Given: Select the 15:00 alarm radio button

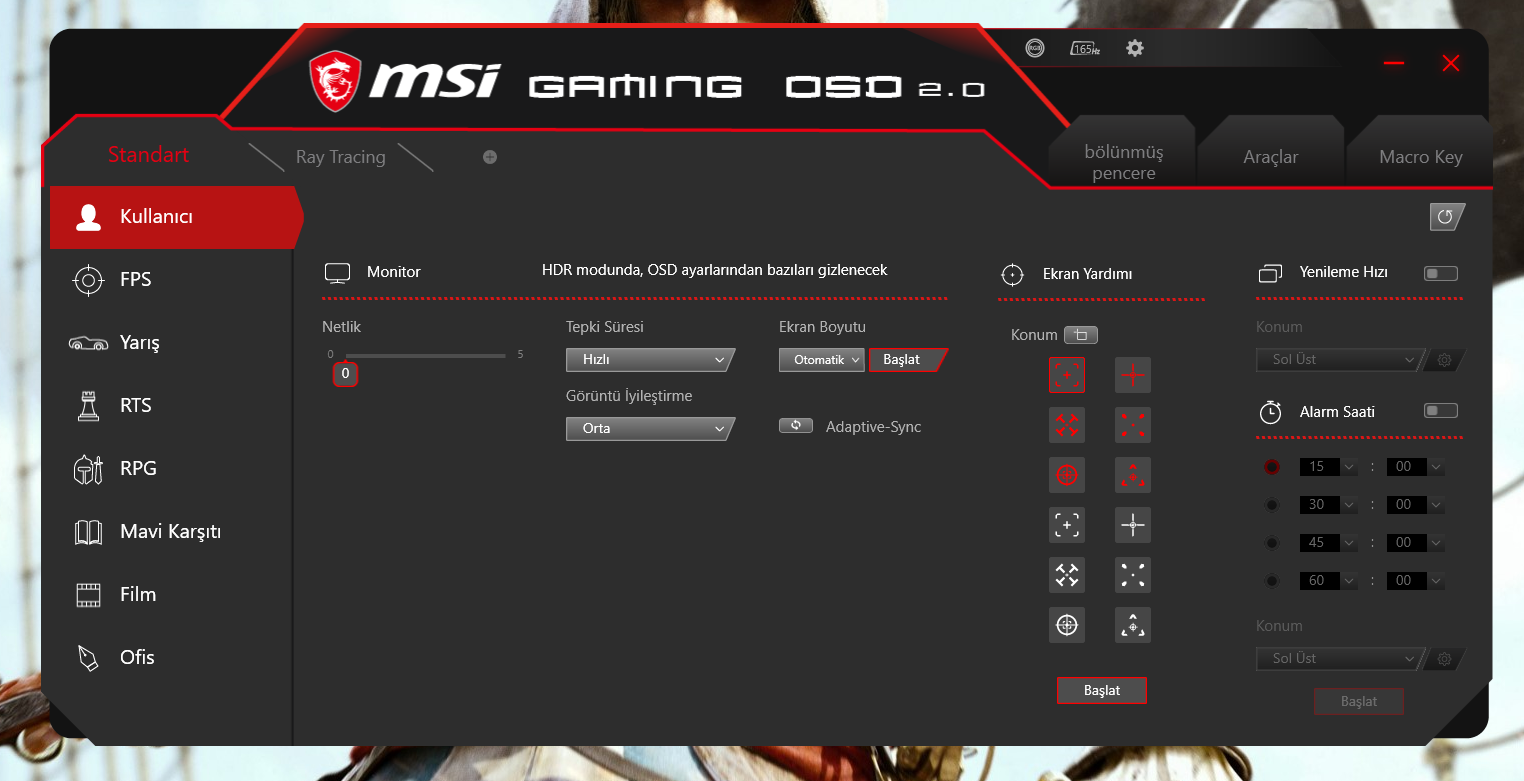Looking at the screenshot, I should (x=1272, y=467).
